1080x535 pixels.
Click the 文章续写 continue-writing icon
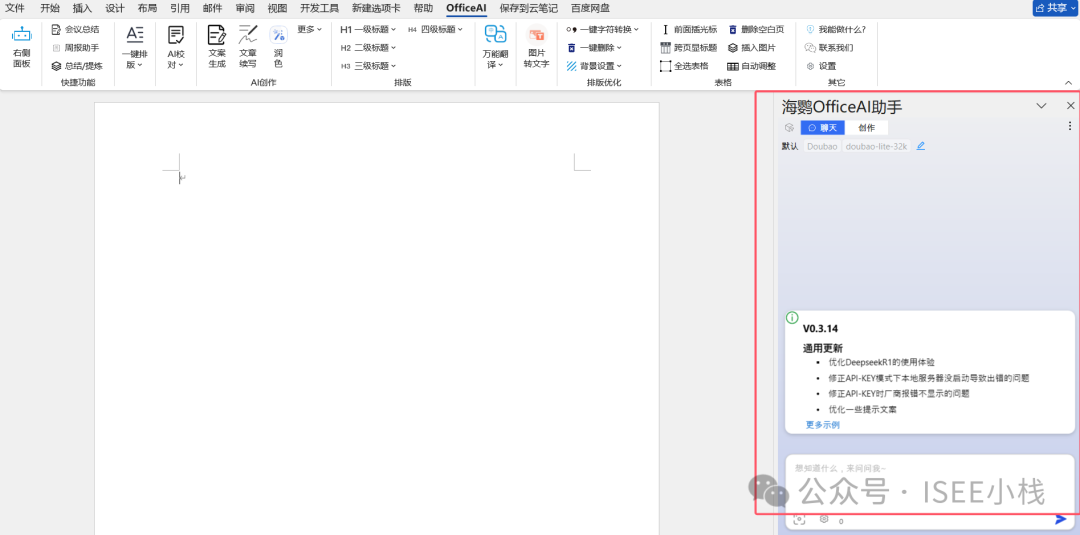248,34
